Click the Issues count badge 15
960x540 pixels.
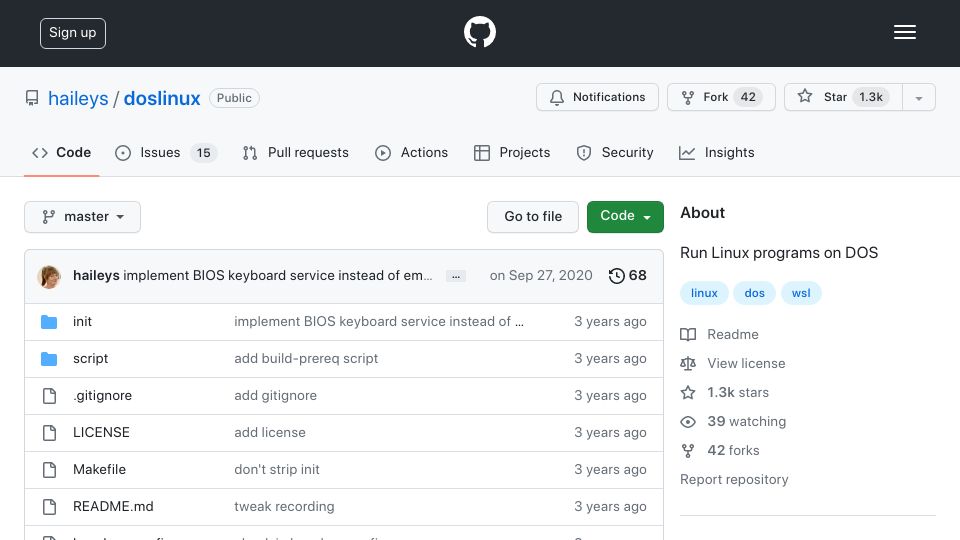tap(203, 152)
